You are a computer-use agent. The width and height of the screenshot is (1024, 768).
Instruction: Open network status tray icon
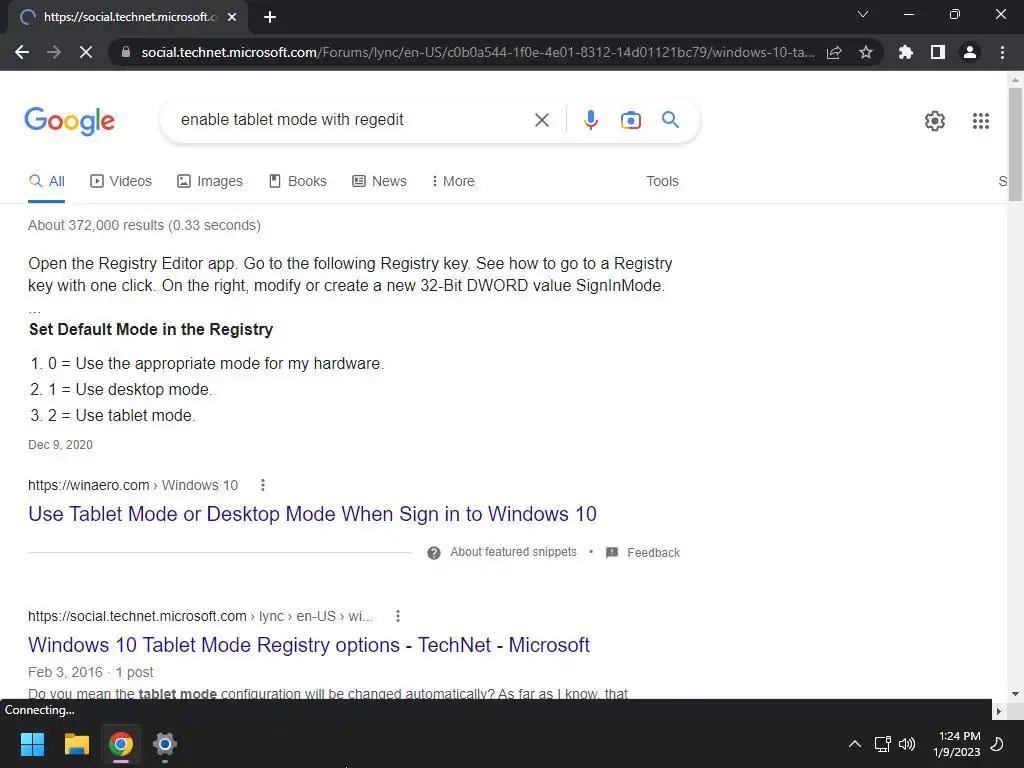(x=882, y=744)
